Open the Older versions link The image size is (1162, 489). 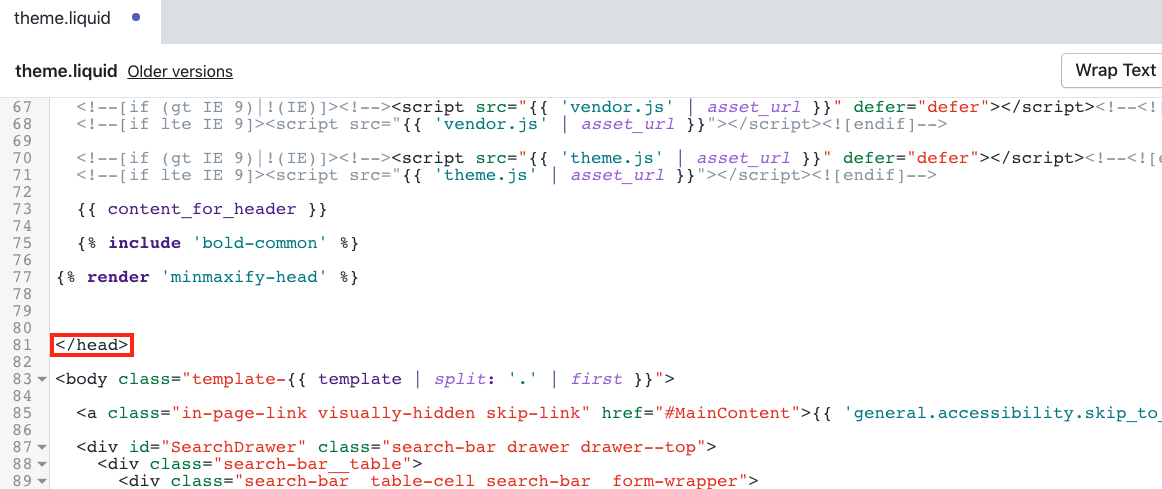tap(180, 72)
